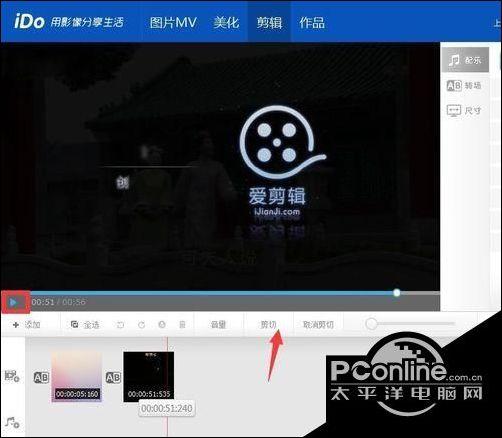Click the AB transition icon before first clip
The image size is (502, 438).
click(41, 377)
